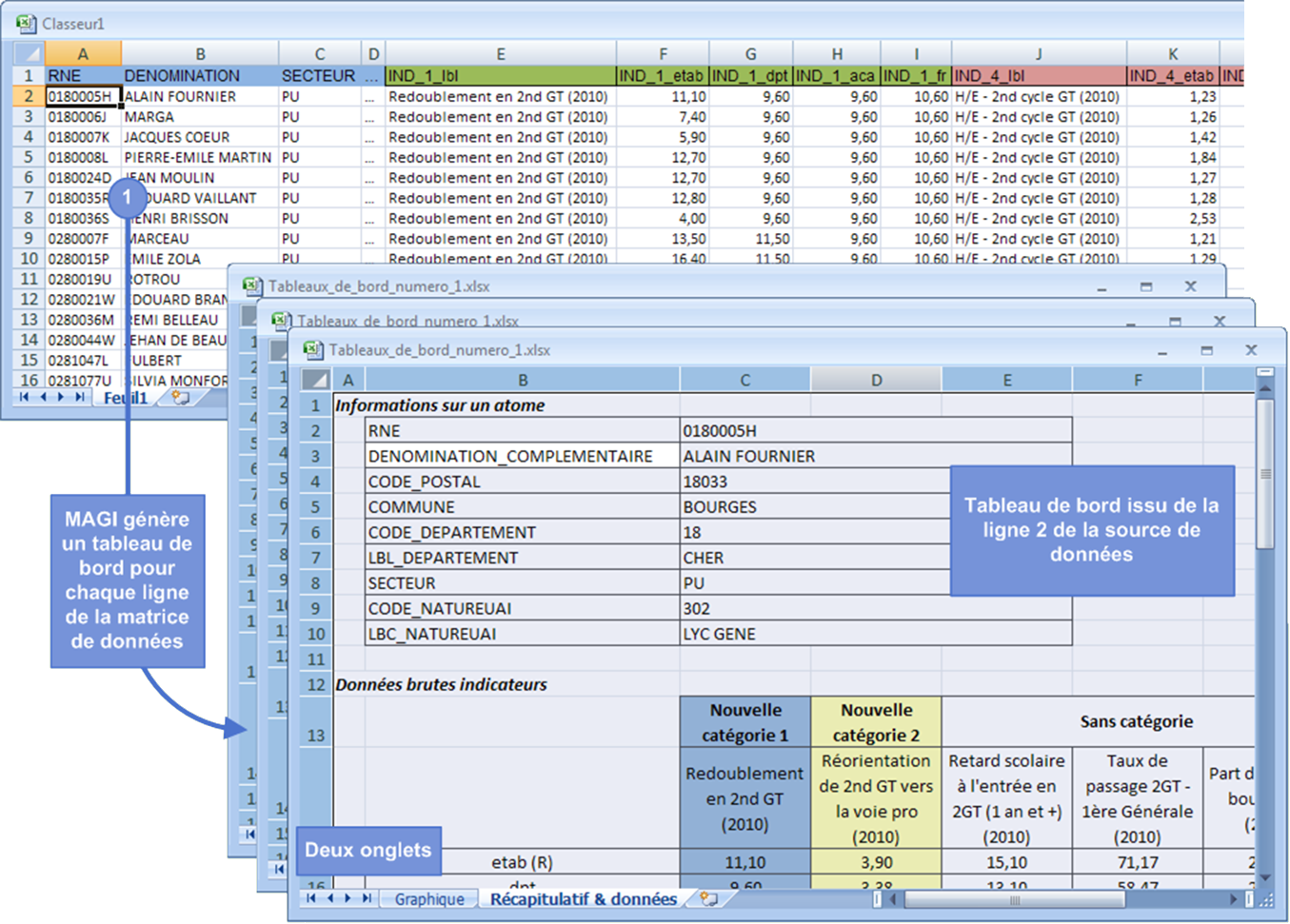Maximize the front Tableaux_de_bord_numero_1.xlsx window
Viewport: 1290px width, 924px height.
tap(1206, 350)
